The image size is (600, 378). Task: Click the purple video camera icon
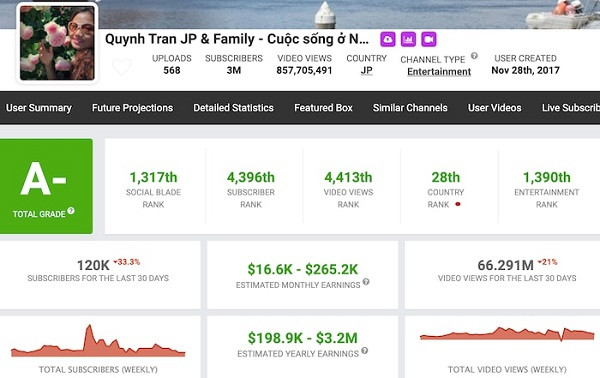[x=429, y=39]
